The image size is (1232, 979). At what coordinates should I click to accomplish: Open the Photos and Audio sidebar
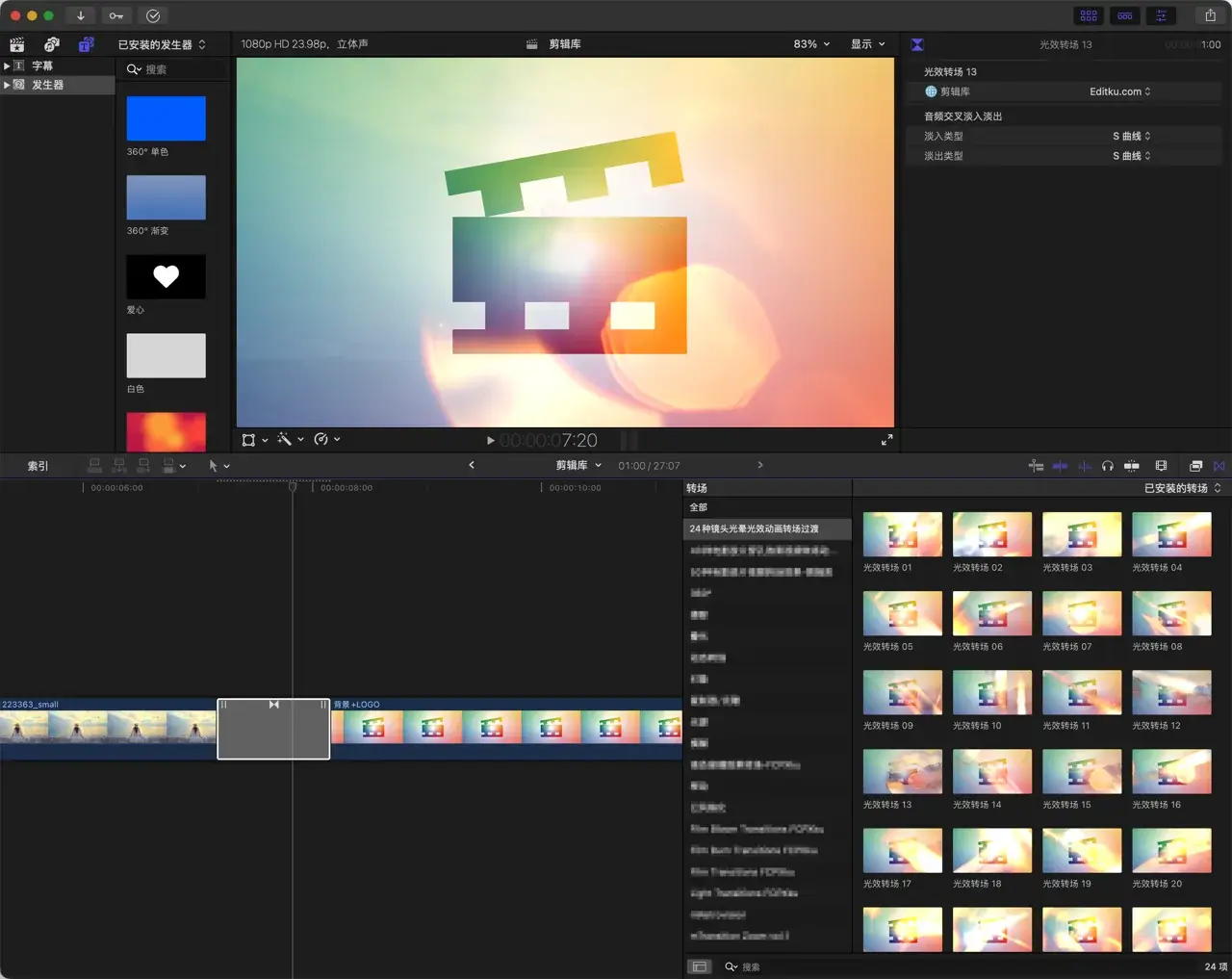click(x=52, y=44)
